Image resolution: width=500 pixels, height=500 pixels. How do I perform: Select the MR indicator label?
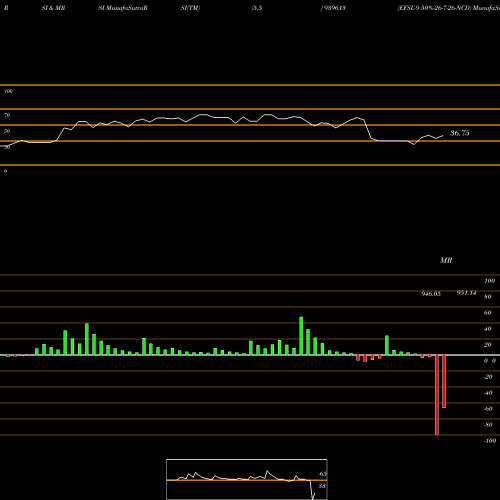coord(446,260)
